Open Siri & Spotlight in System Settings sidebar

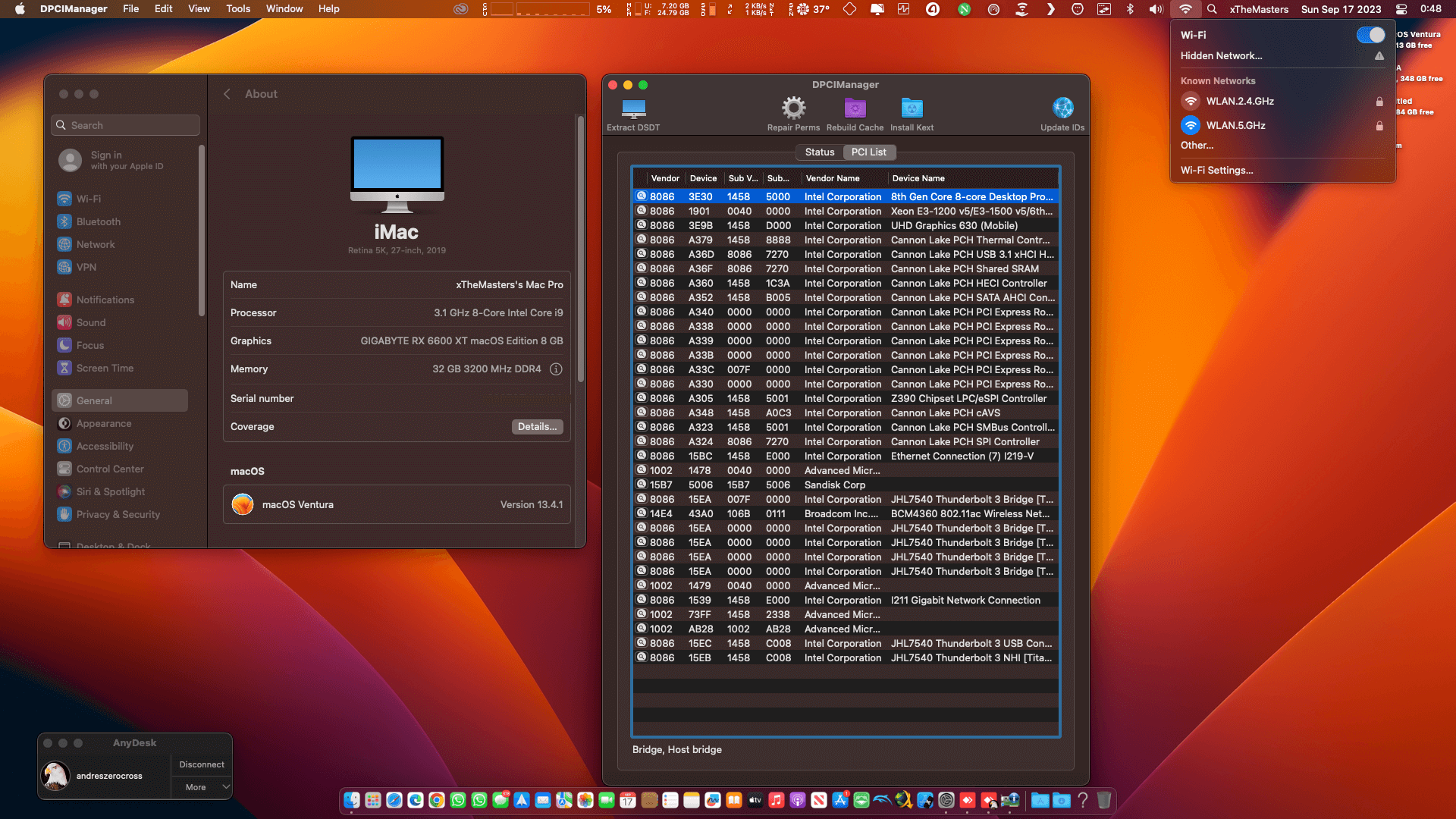coord(120,491)
